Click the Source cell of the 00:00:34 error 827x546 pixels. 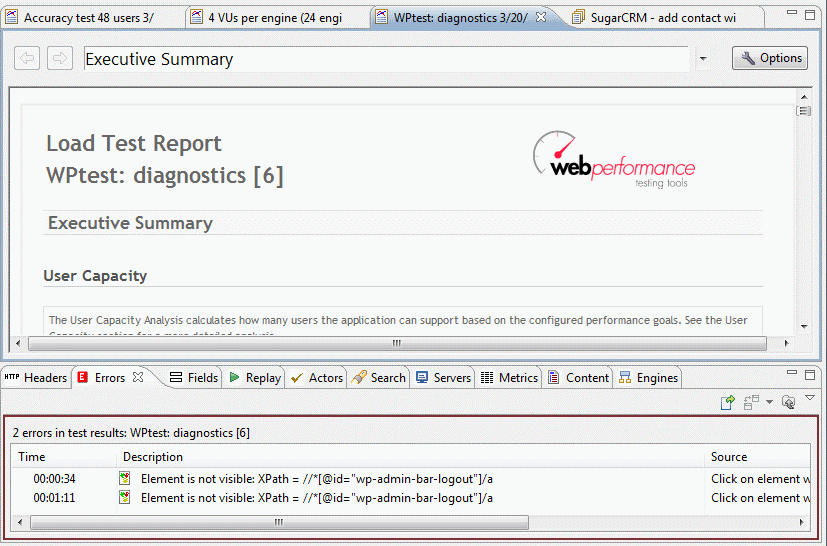point(760,479)
